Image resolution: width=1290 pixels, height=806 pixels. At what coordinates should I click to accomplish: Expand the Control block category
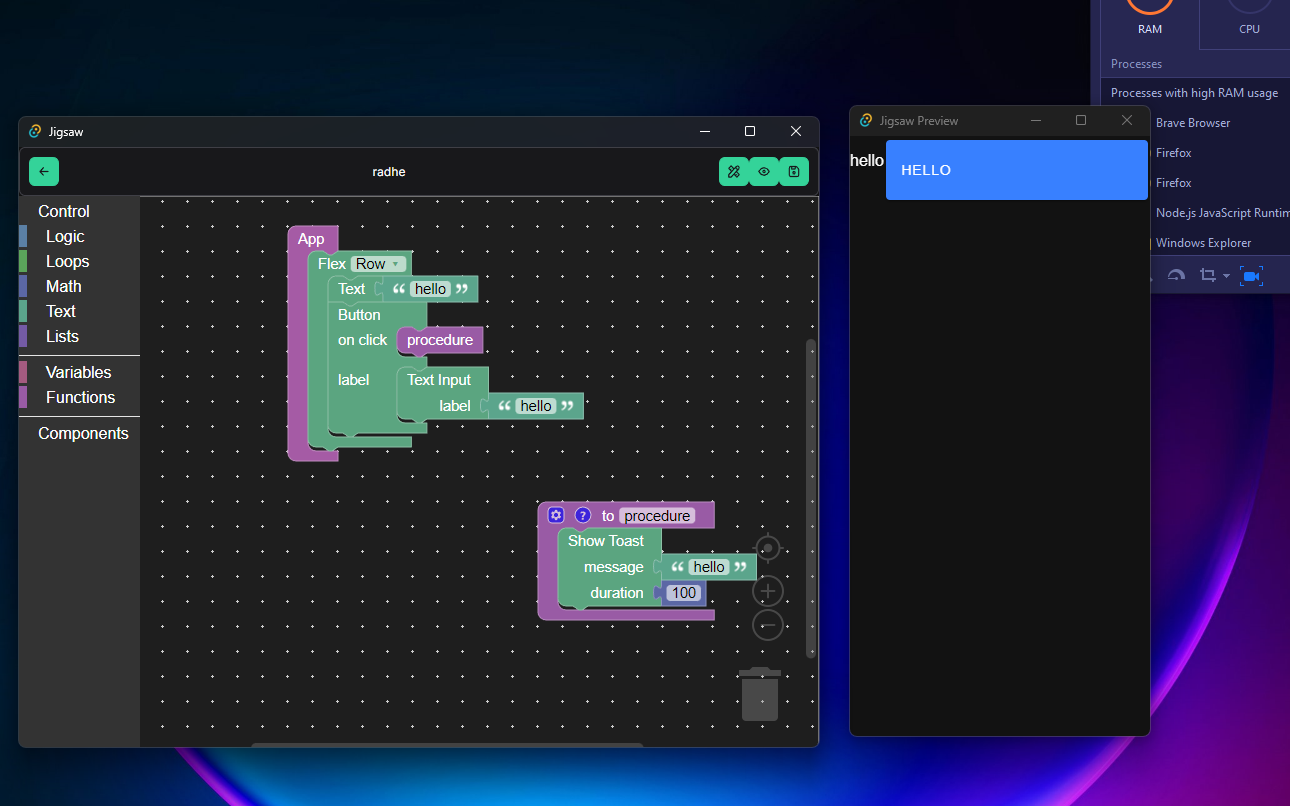pos(64,212)
